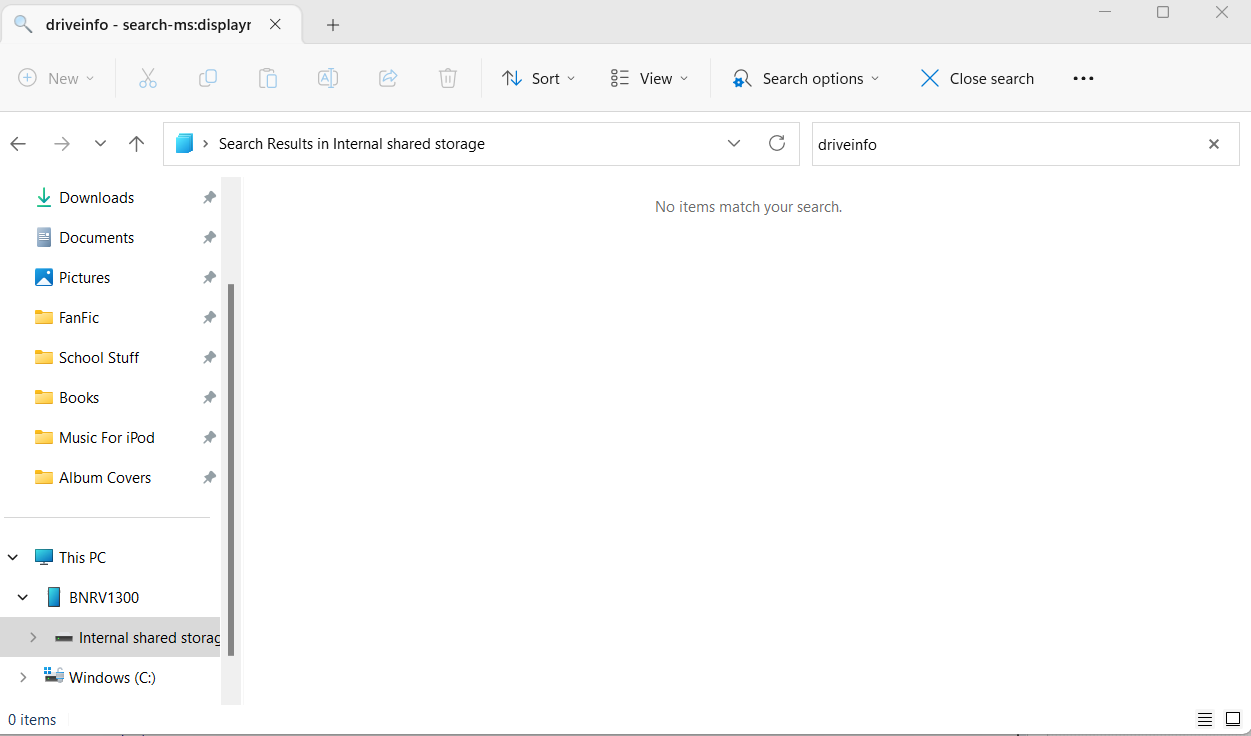Unpin Downloads using its pin icon
This screenshot has width=1251, height=736.
(209, 198)
